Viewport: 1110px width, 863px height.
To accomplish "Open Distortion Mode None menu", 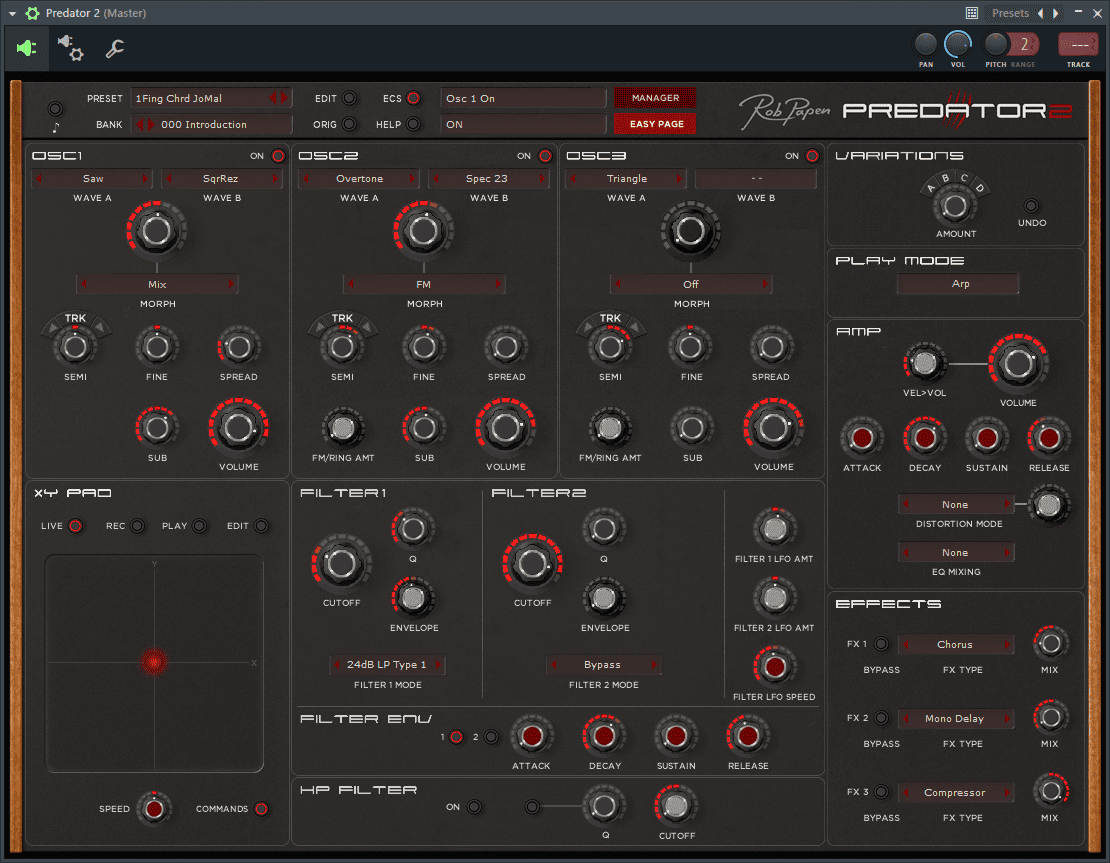I will click(x=956, y=505).
